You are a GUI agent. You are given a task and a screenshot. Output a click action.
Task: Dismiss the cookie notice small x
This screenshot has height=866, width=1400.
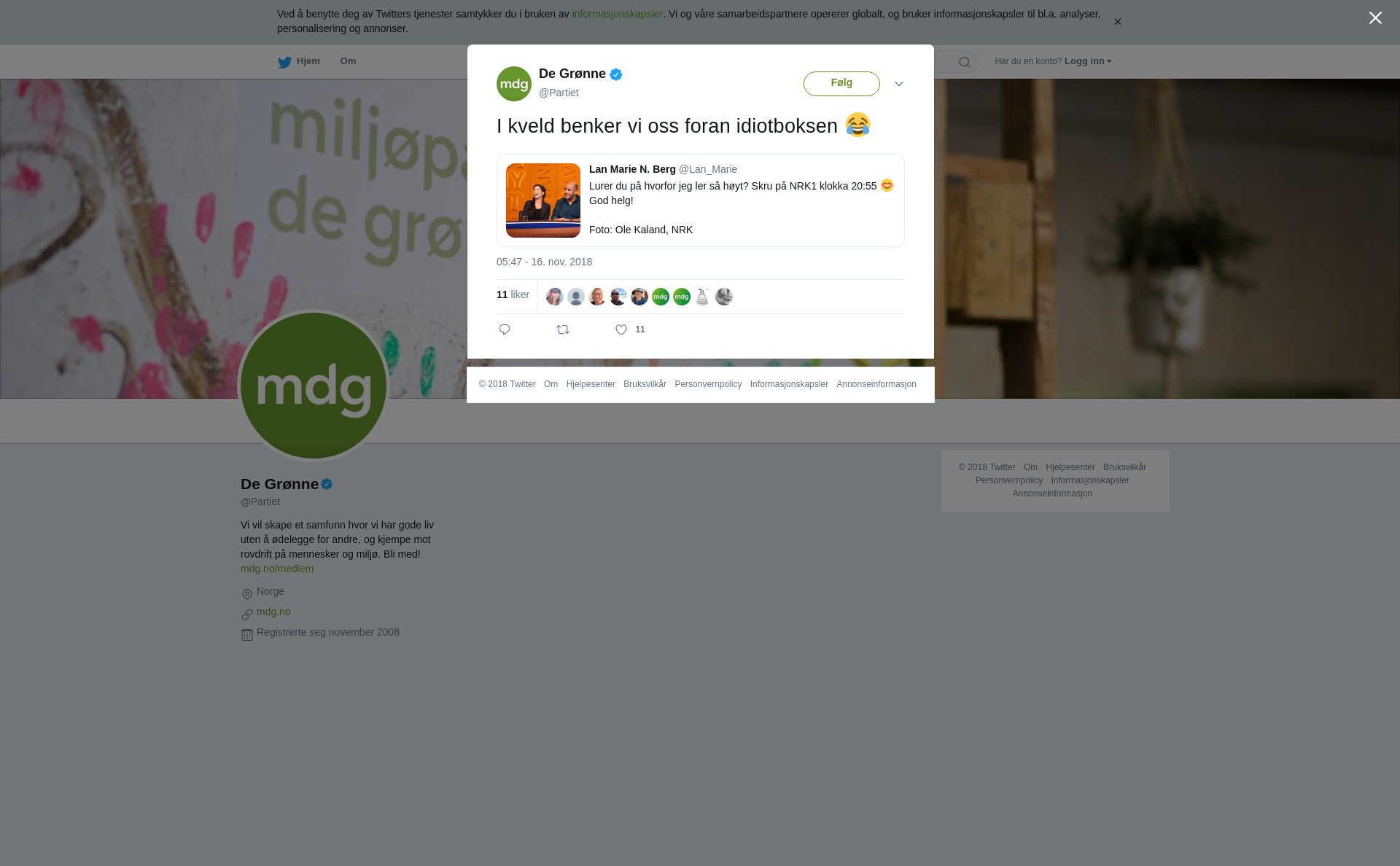tap(1117, 22)
